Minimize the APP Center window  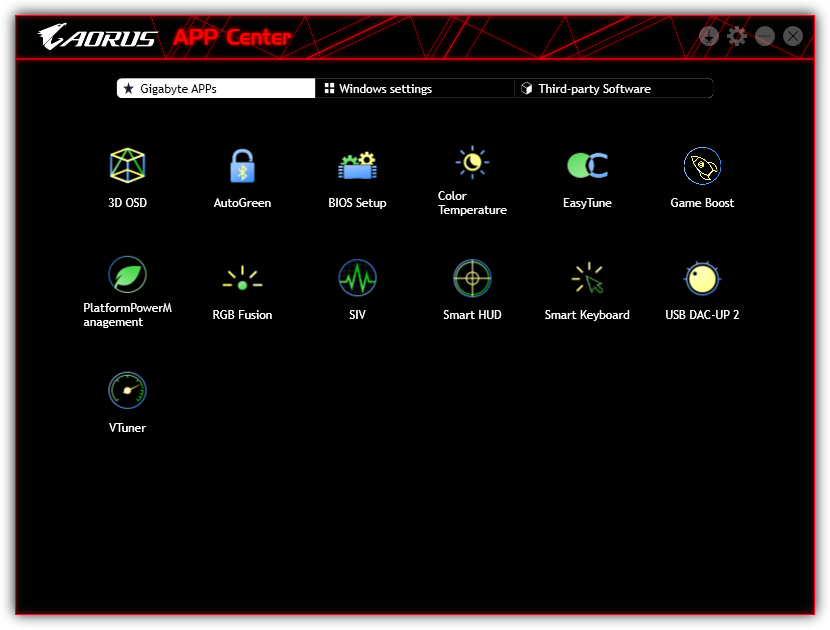tap(765, 36)
